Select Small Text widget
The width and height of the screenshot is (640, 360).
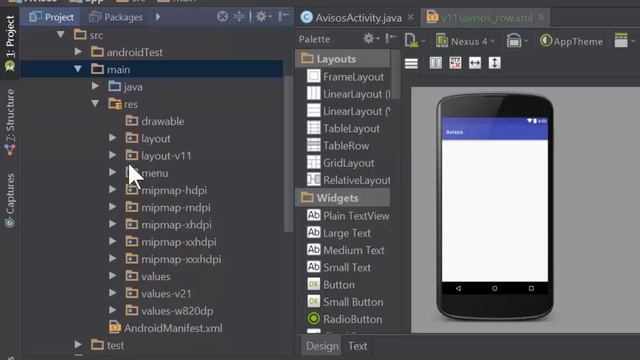click(x=339, y=267)
